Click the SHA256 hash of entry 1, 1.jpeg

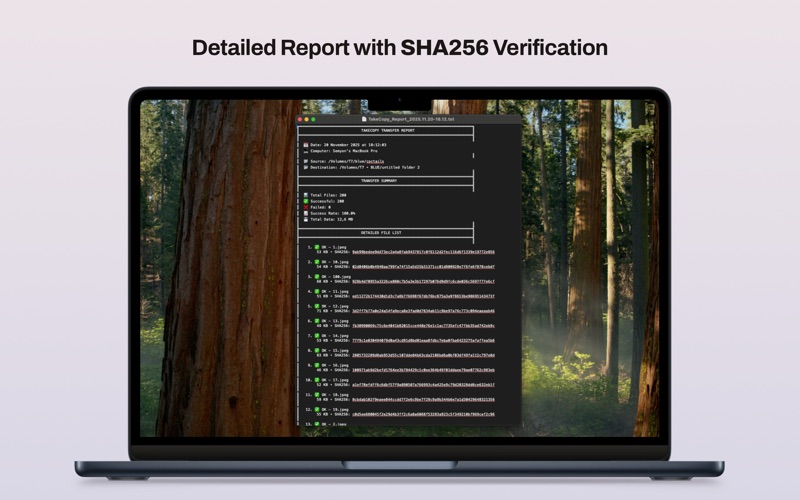pyautogui.click(x=423, y=252)
